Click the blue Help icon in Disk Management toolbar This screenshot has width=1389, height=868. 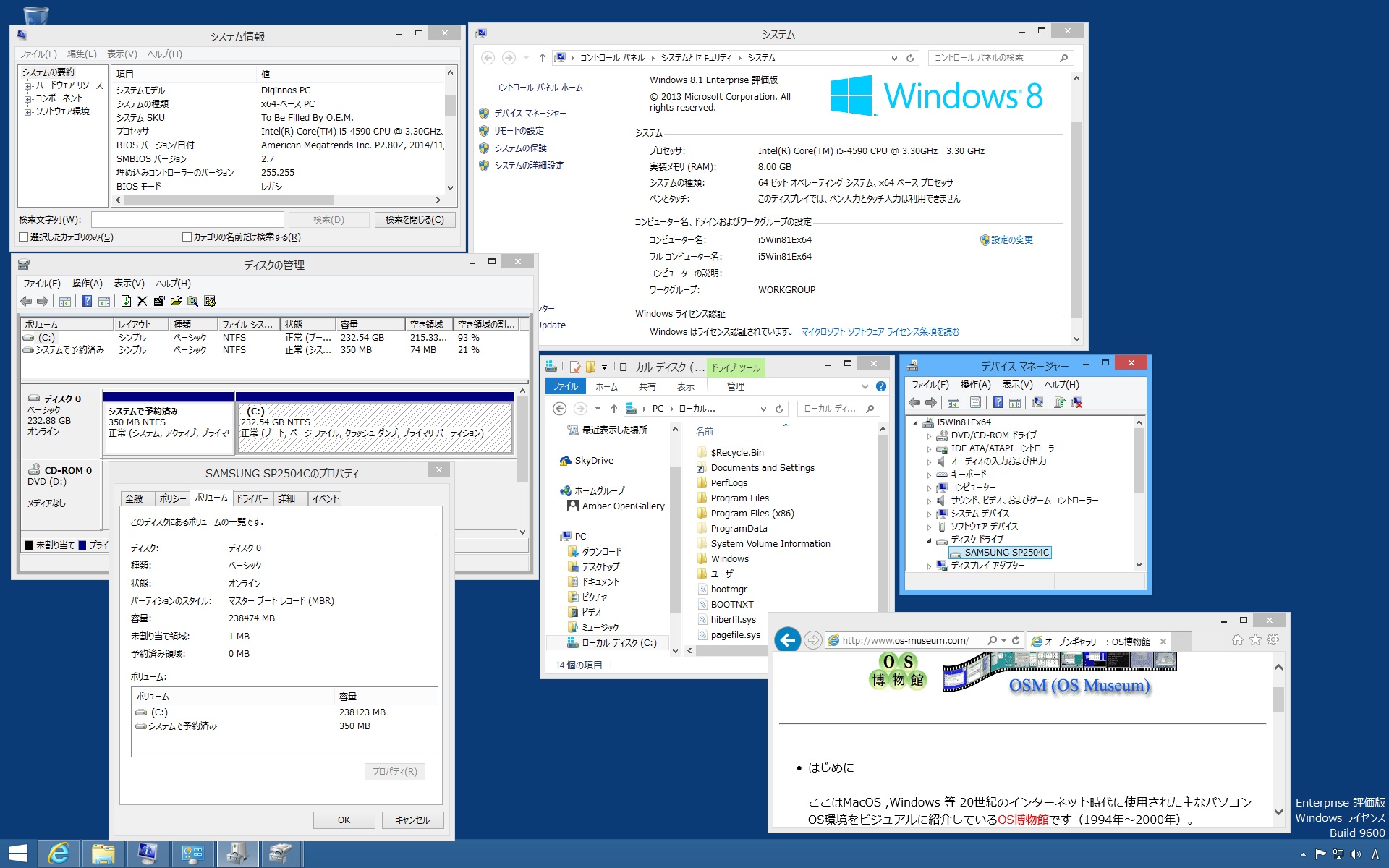pos(87,302)
